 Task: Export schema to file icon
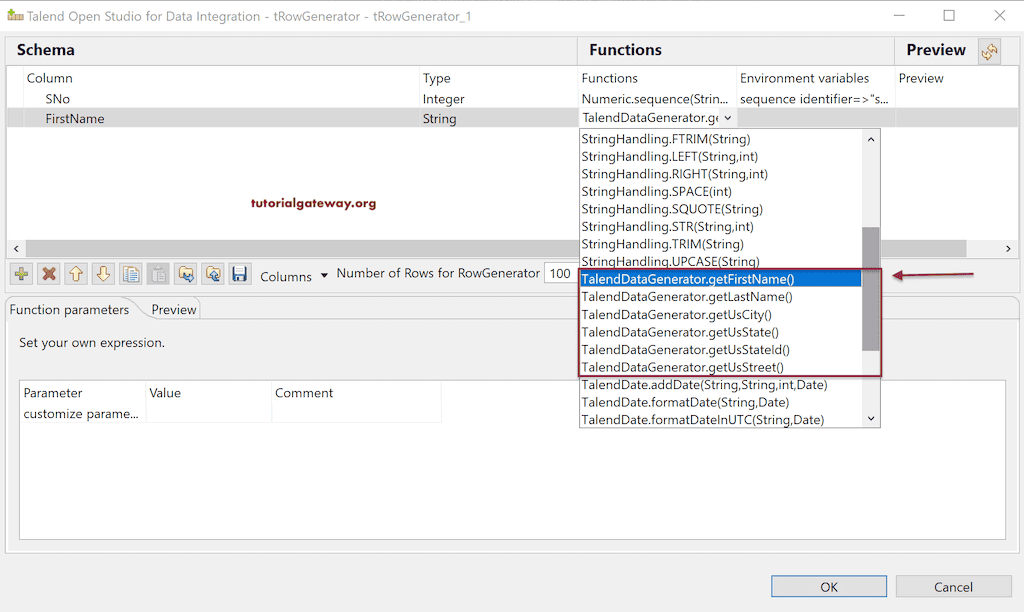pyautogui.click(x=213, y=274)
